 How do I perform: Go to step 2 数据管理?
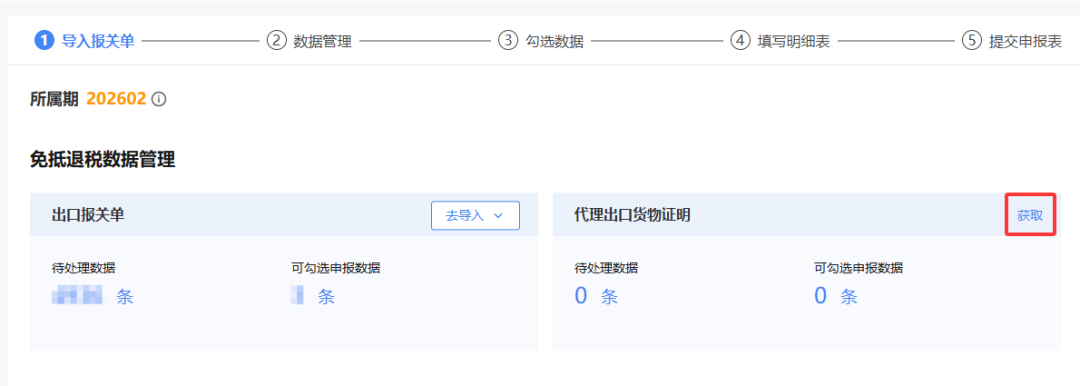(309, 41)
